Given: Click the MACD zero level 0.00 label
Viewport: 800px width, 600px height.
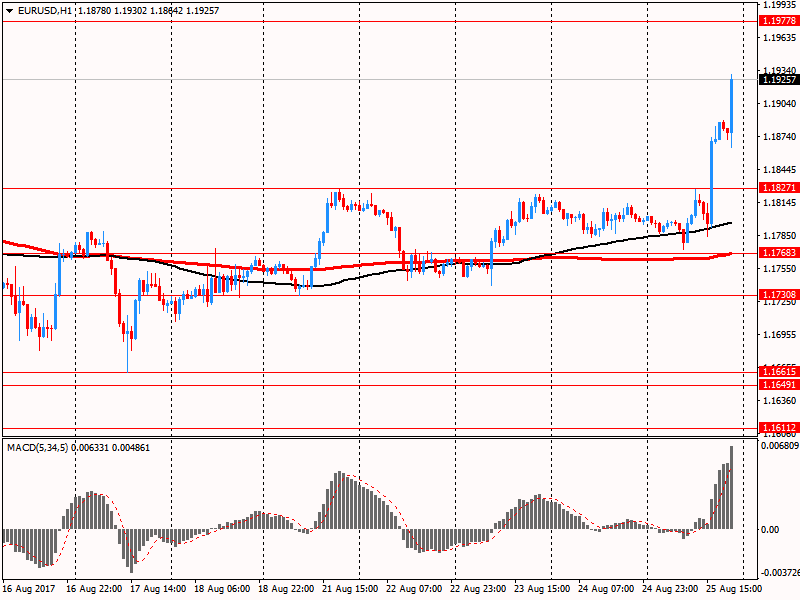Looking at the screenshot, I should (770, 530).
